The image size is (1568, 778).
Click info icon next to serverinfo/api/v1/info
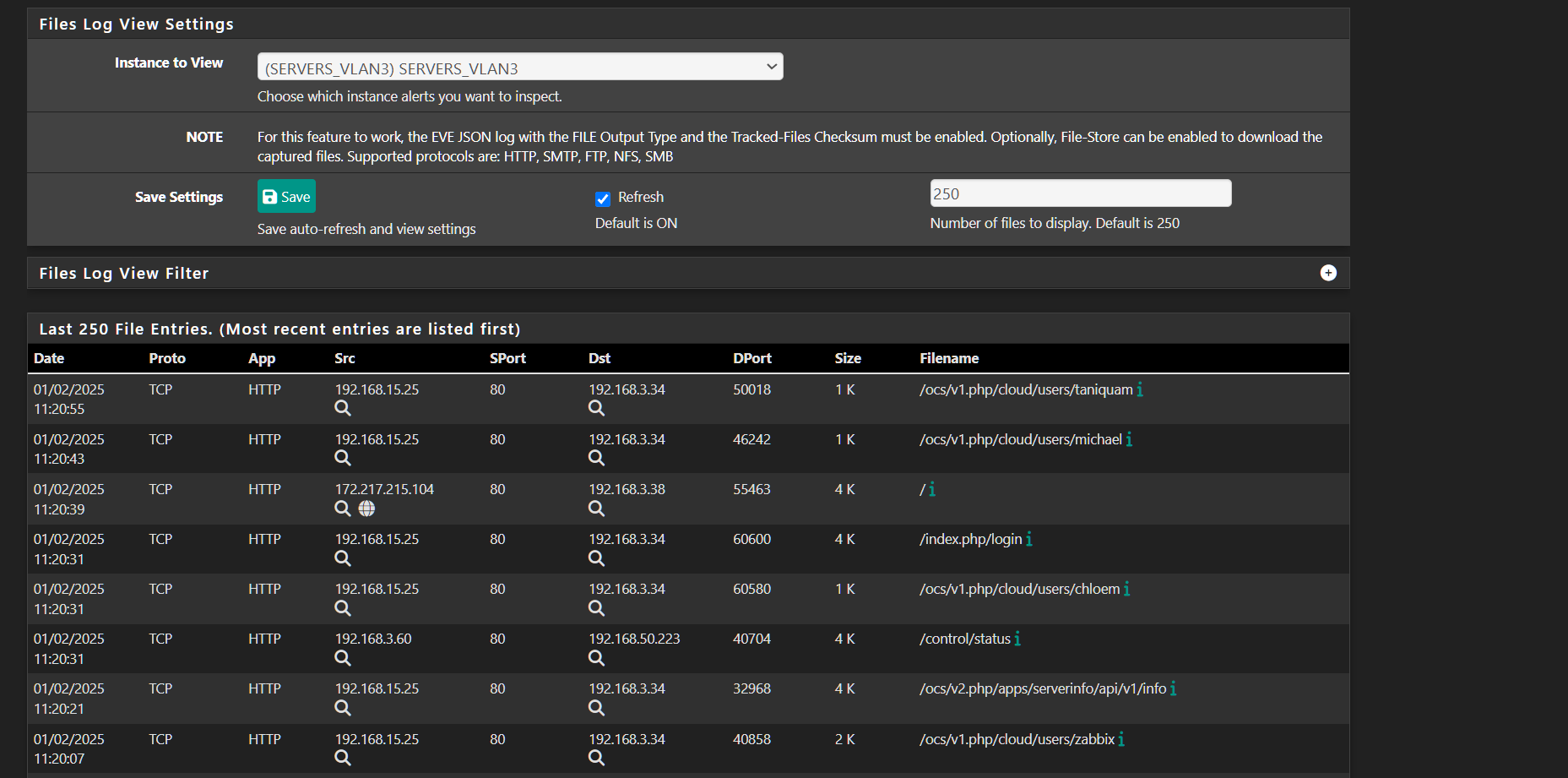click(1173, 688)
